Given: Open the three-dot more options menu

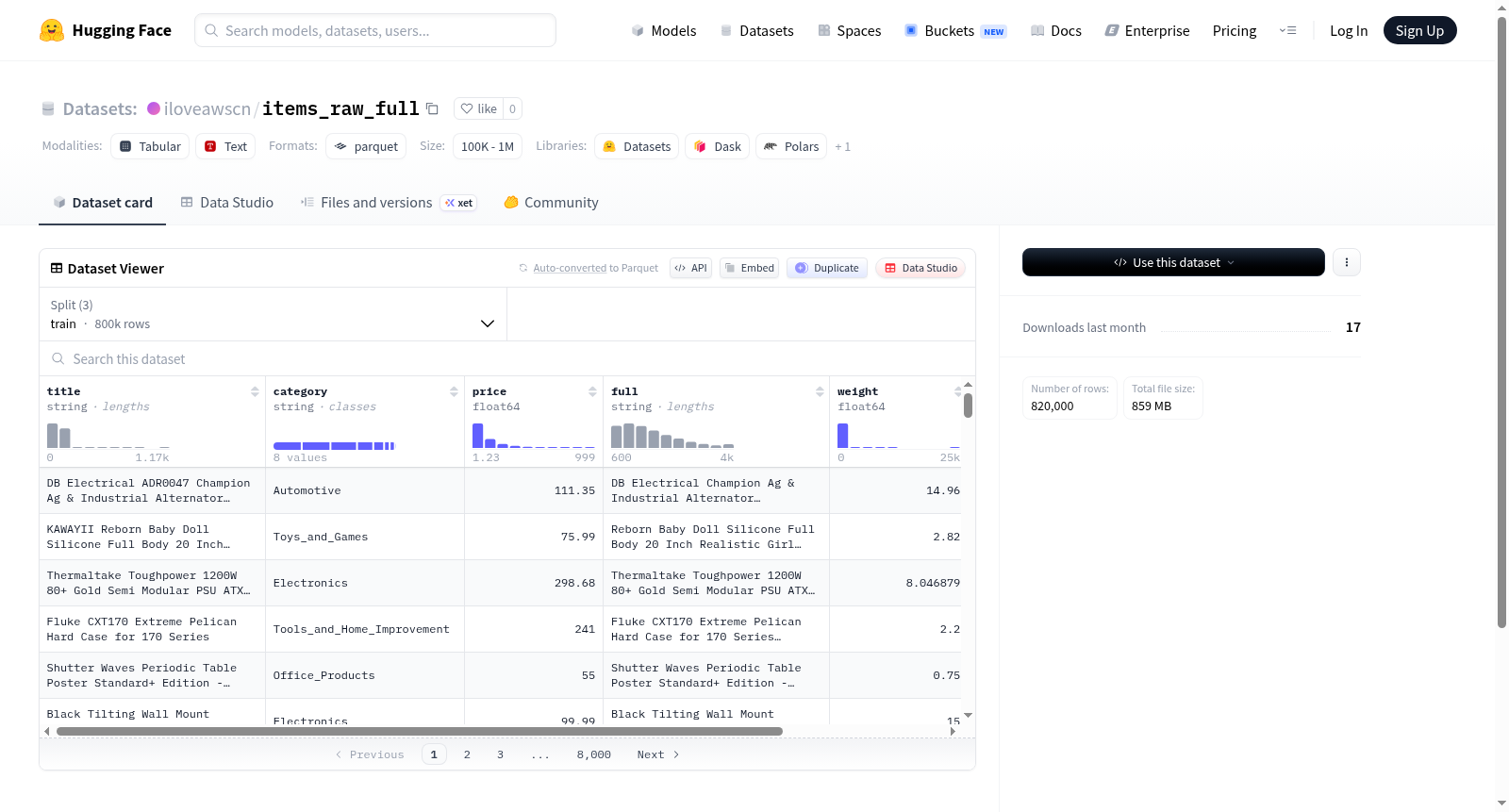Looking at the screenshot, I should pos(1347,262).
